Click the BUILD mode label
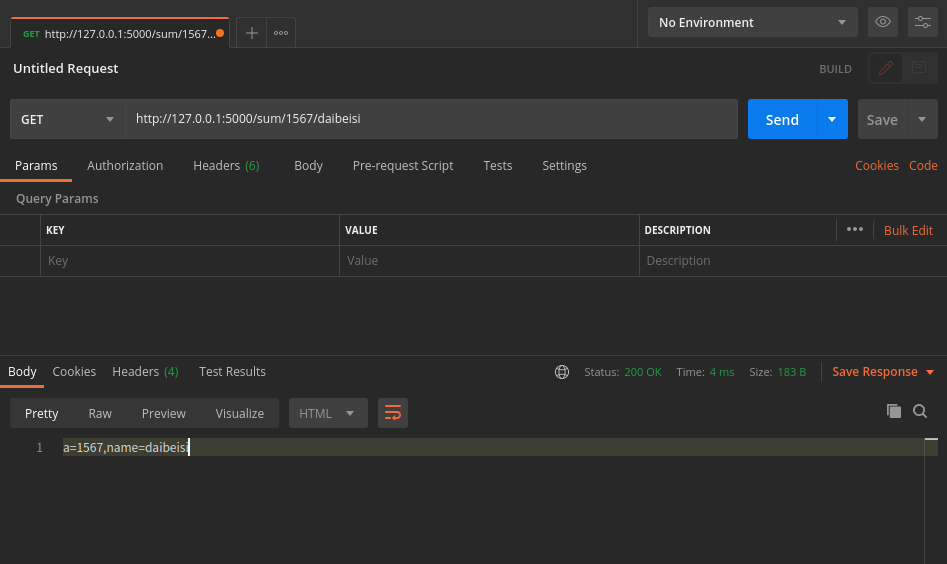 (x=835, y=69)
